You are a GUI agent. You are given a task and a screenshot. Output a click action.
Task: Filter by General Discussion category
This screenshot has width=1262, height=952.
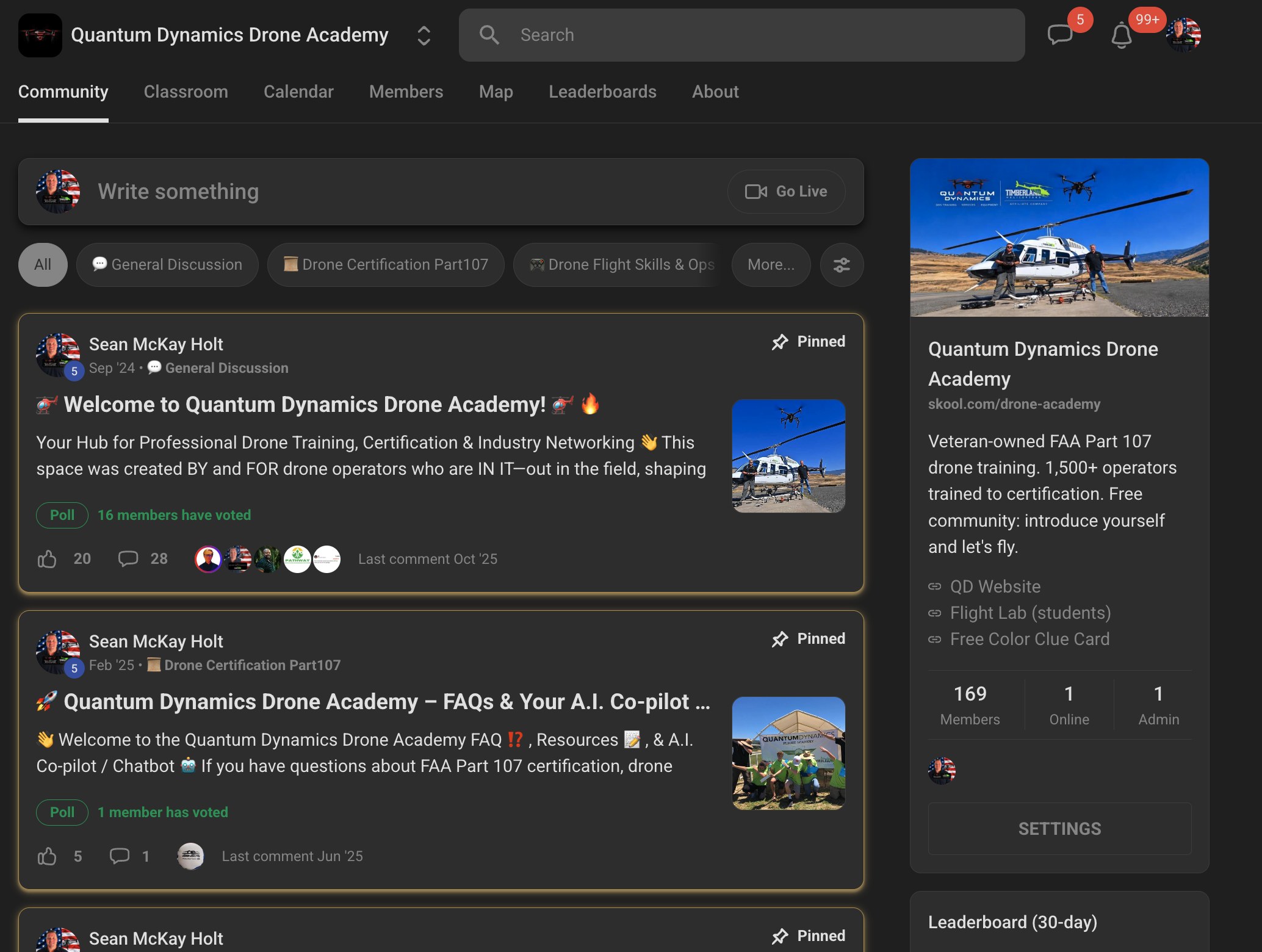point(167,265)
